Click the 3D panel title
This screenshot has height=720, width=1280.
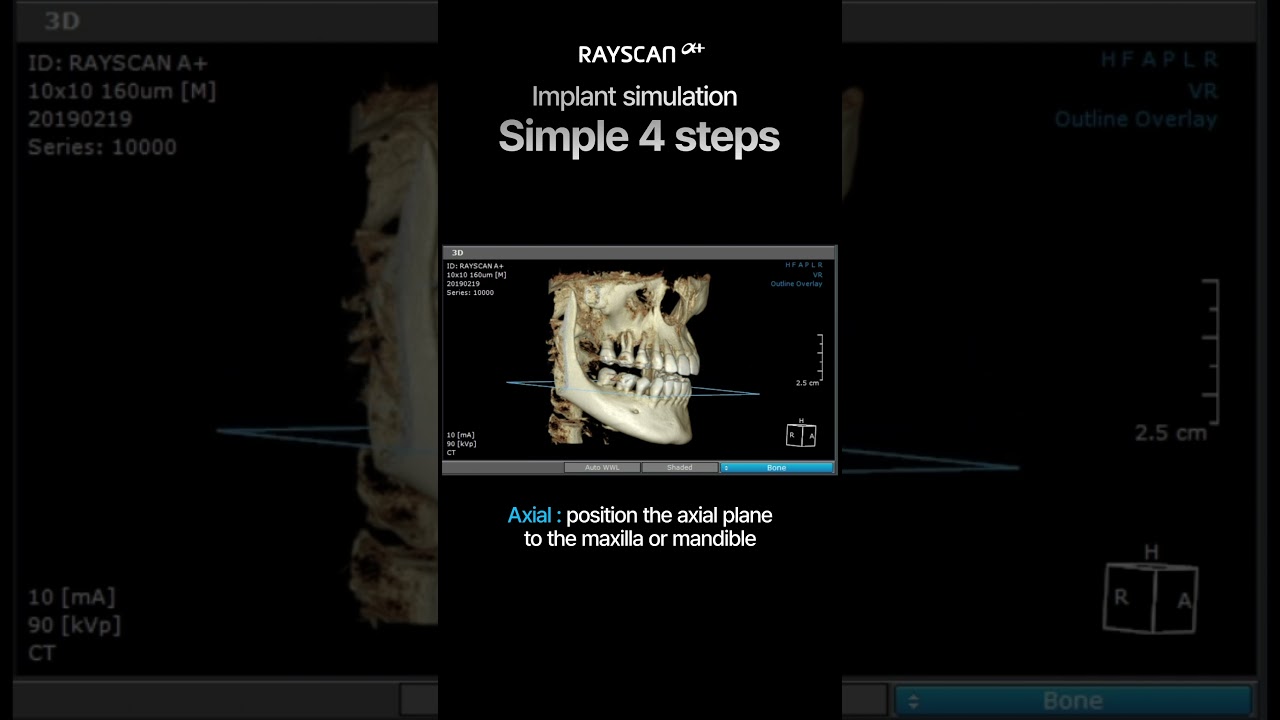pyautogui.click(x=457, y=253)
